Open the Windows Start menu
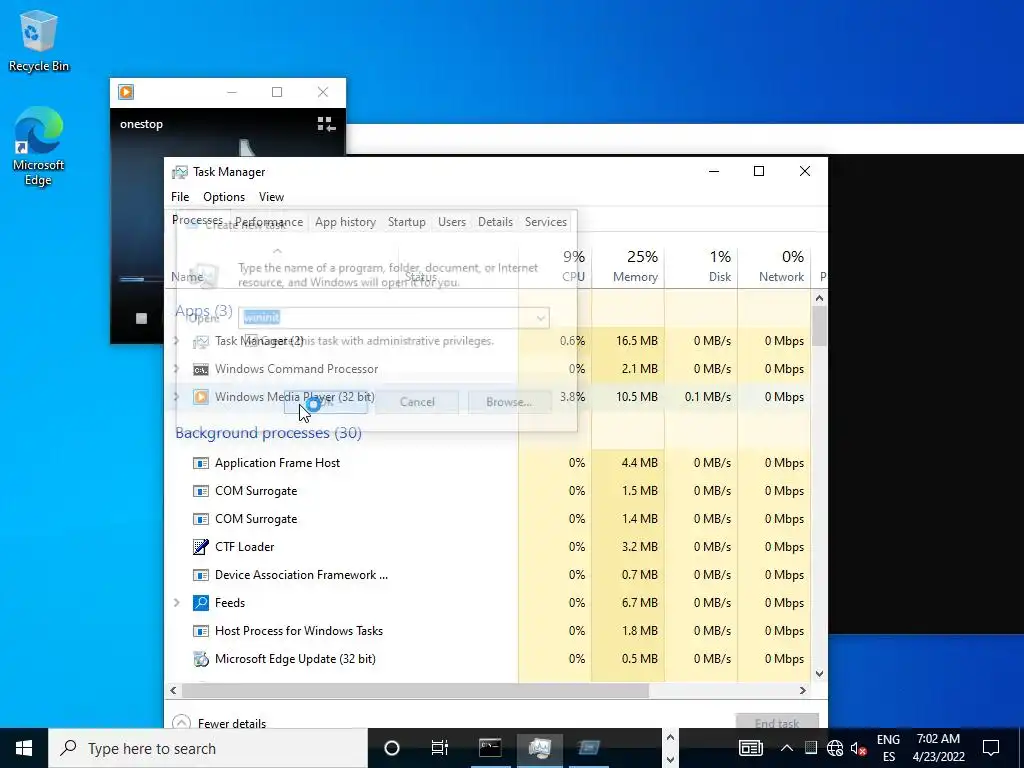This screenshot has width=1024, height=768. (24, 748)
